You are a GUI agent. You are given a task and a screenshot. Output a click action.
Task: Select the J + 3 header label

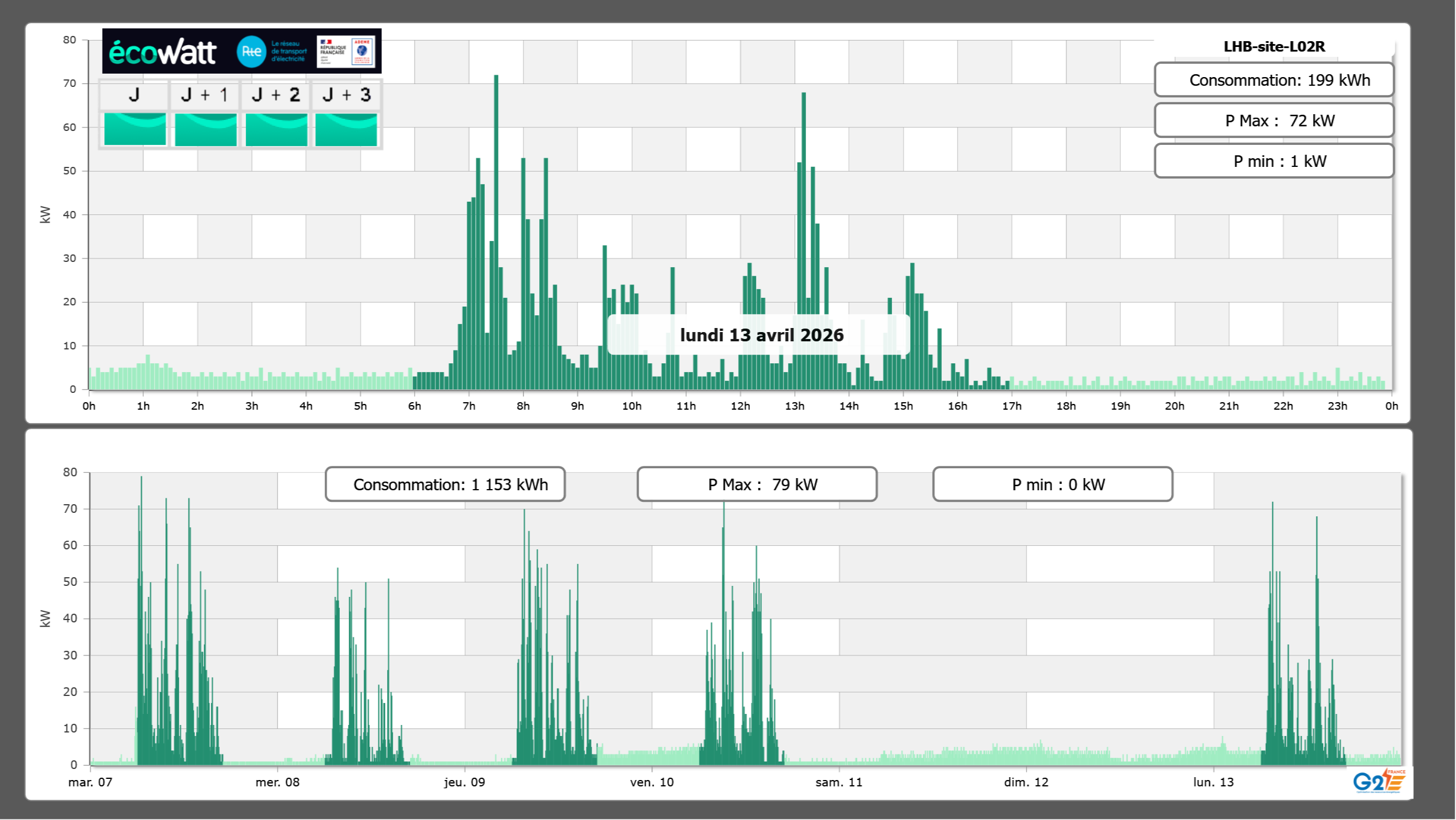click(x=346, y=95)
